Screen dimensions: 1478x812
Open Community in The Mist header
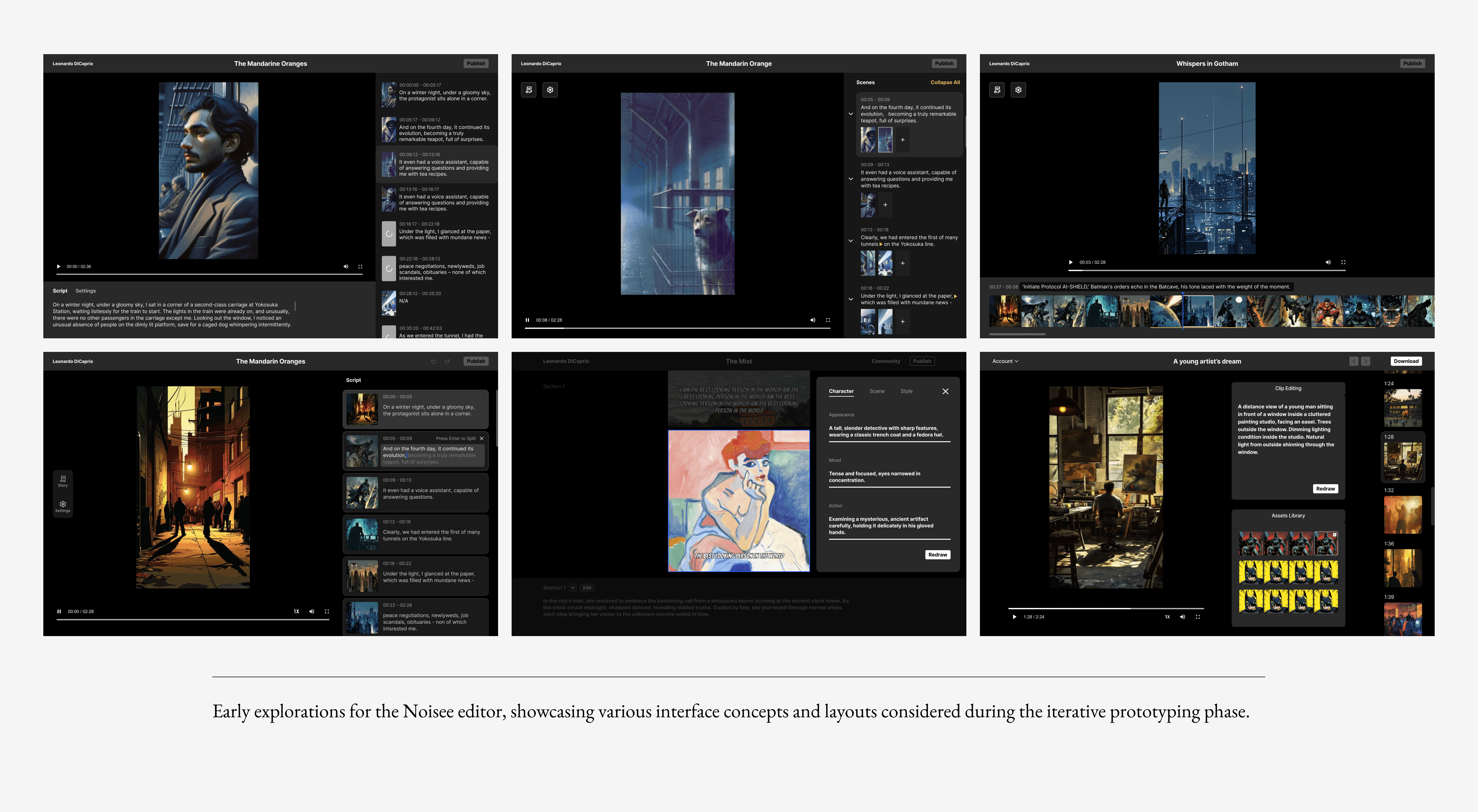(x=886, y=362)
